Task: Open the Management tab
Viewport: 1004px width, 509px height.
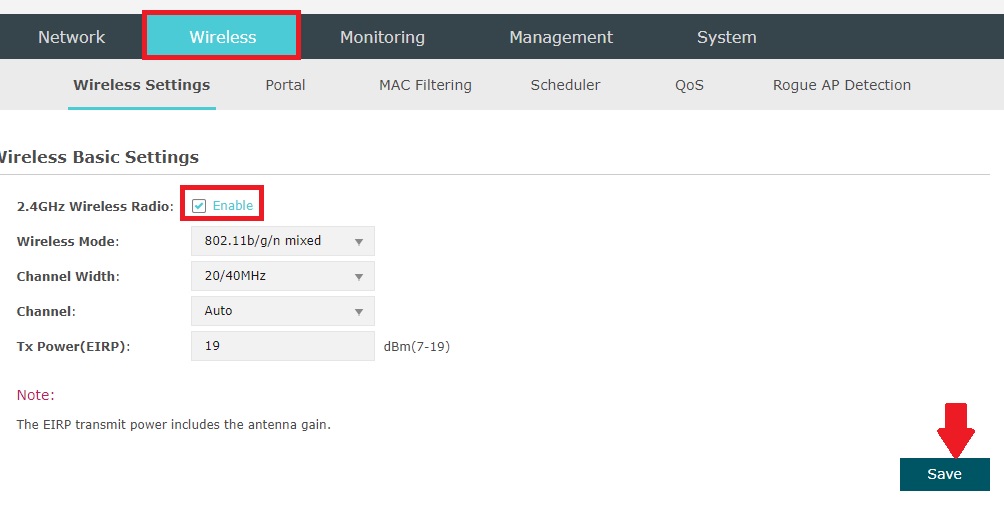Action: [561, 37]
